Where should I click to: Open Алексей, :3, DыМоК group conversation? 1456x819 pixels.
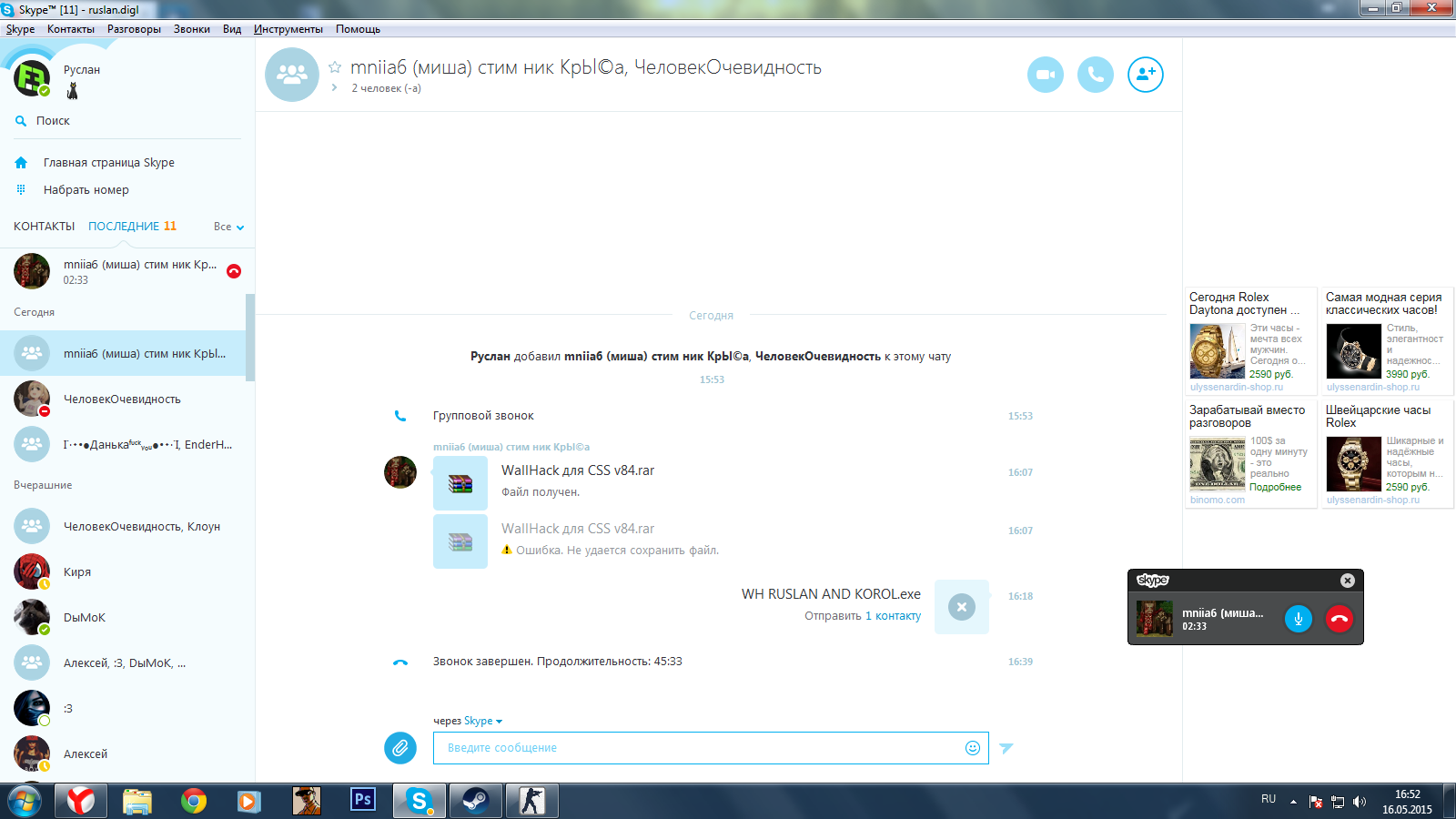[123, 662]
